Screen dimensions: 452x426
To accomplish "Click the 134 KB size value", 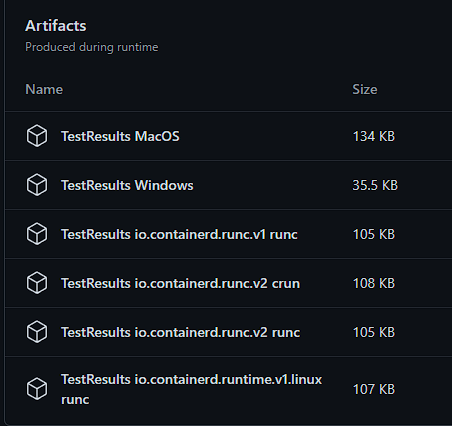I will point(374,136).
